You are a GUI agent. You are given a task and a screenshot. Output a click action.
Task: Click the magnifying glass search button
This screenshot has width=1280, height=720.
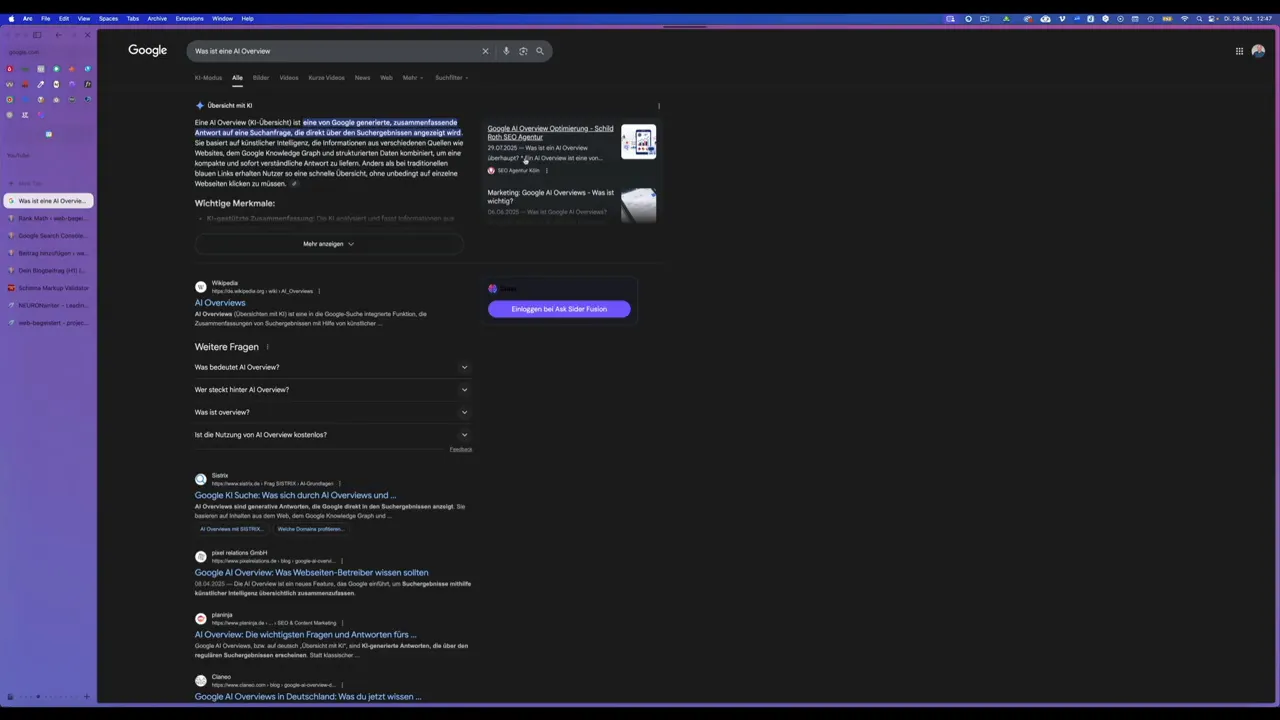[540, 51]
